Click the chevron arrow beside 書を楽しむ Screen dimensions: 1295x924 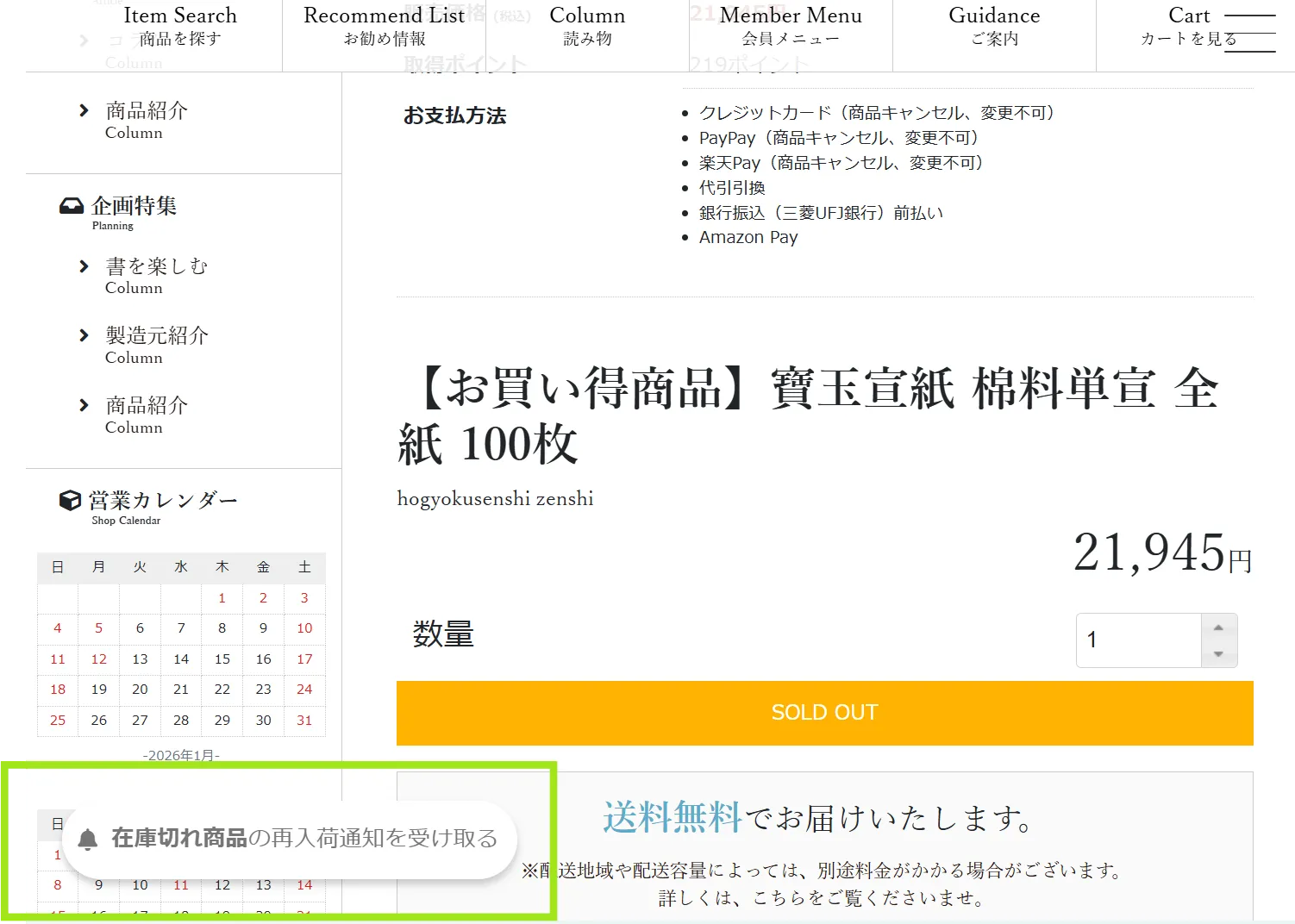[84, 266]
